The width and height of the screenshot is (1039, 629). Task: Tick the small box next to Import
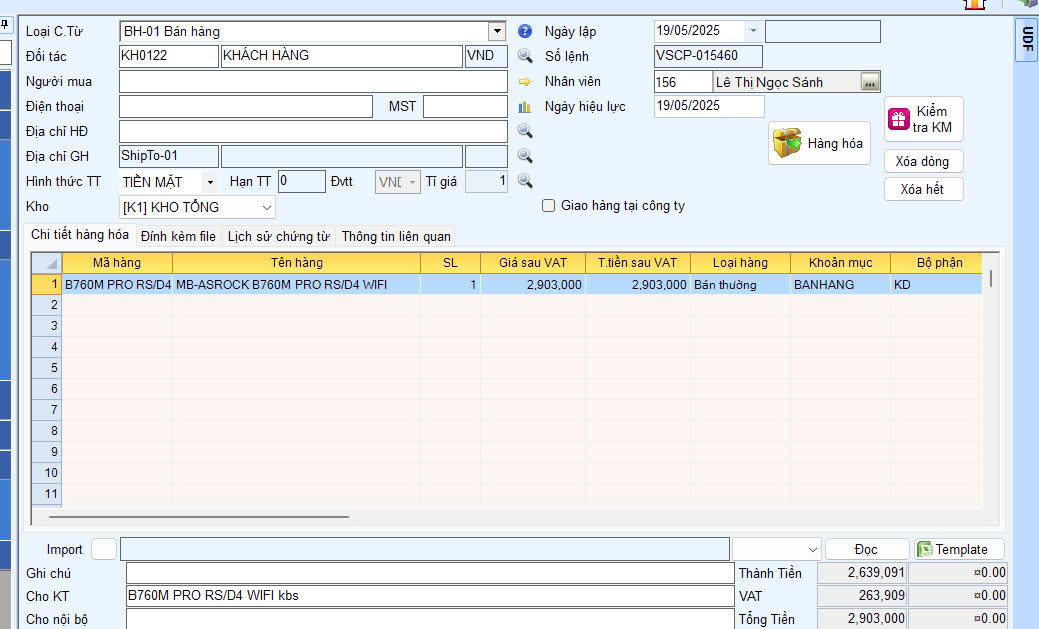click(x=104, y=549)
